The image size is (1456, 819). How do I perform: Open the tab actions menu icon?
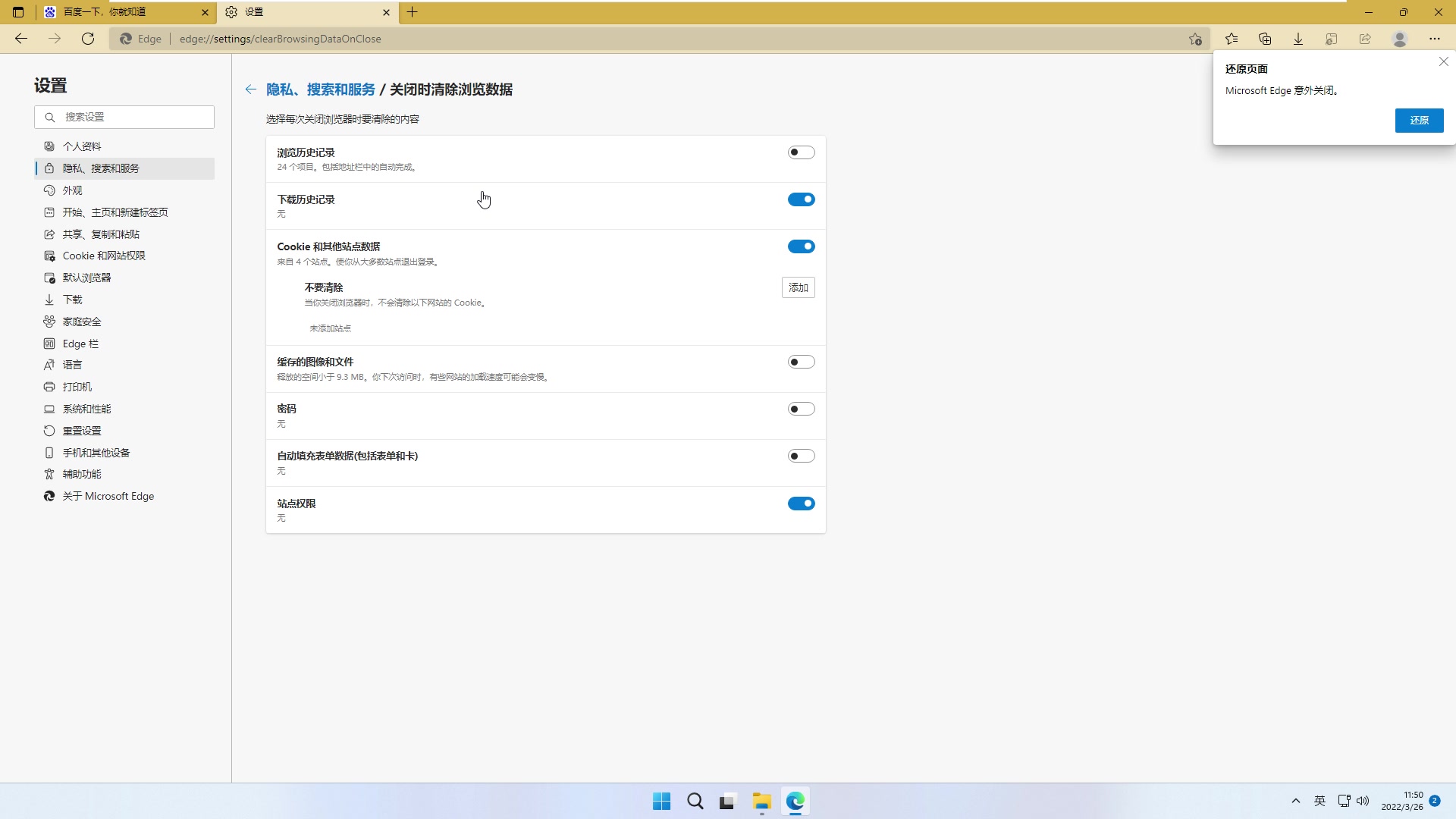(x=18, y=12)
